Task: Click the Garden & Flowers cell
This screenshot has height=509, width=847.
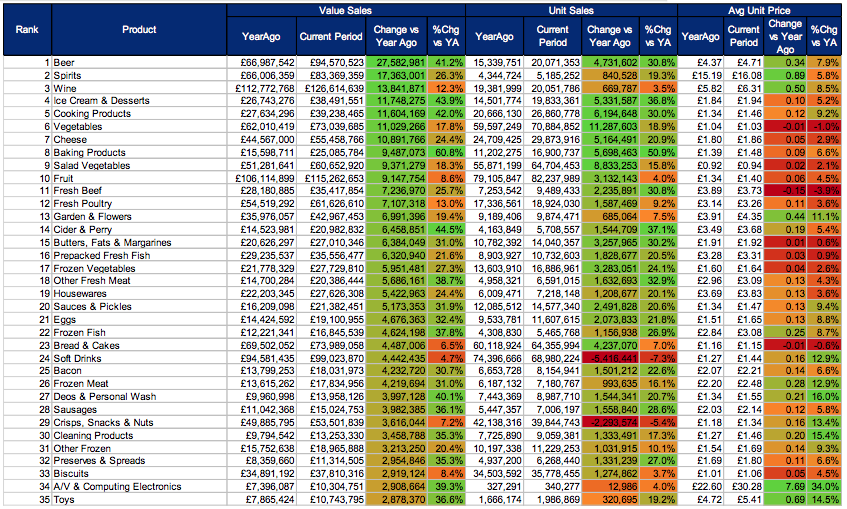Action: pyautogui.click(x=139, y=217)
